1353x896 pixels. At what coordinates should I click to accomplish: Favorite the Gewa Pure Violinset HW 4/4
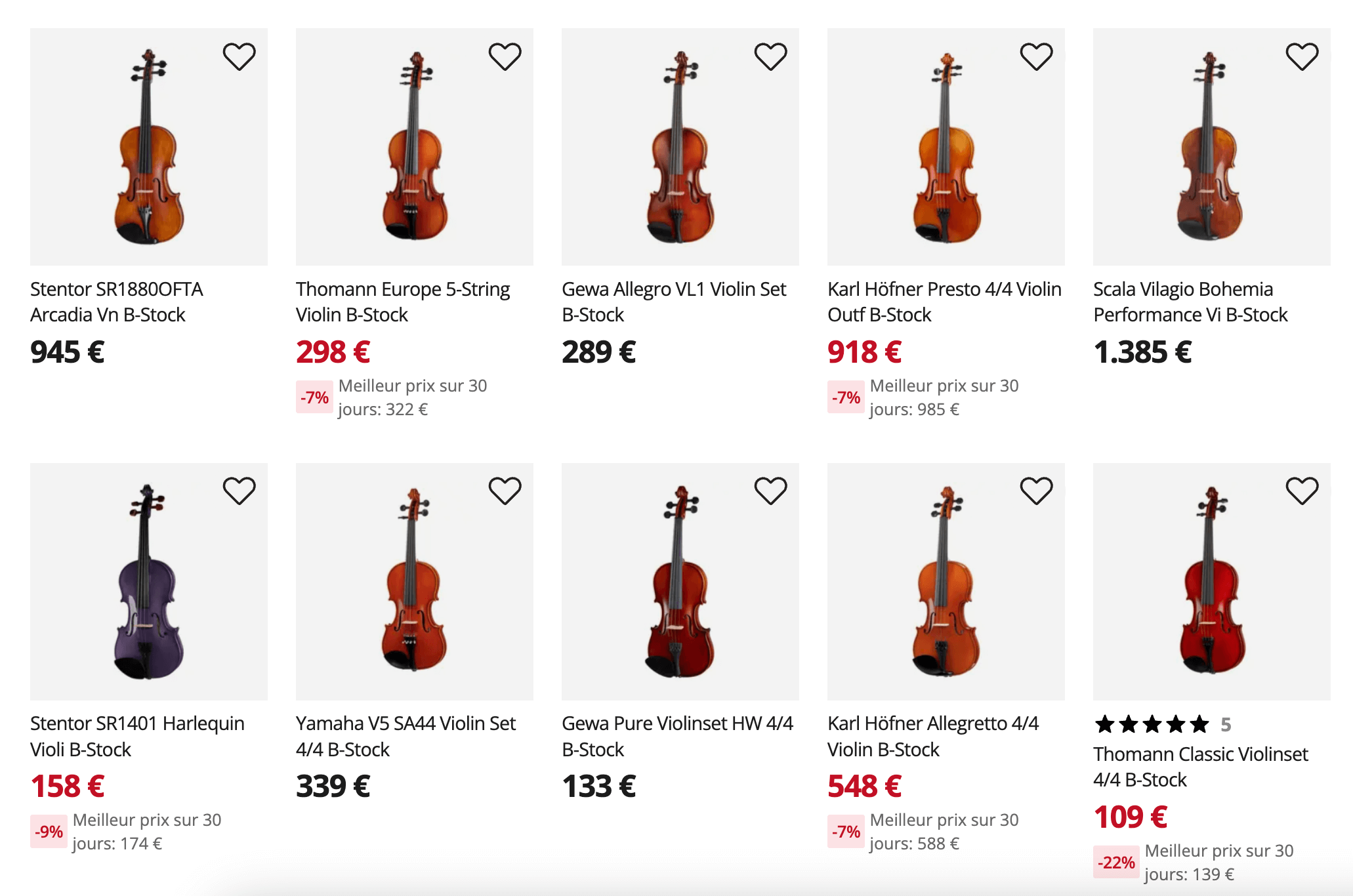point(771,489)
